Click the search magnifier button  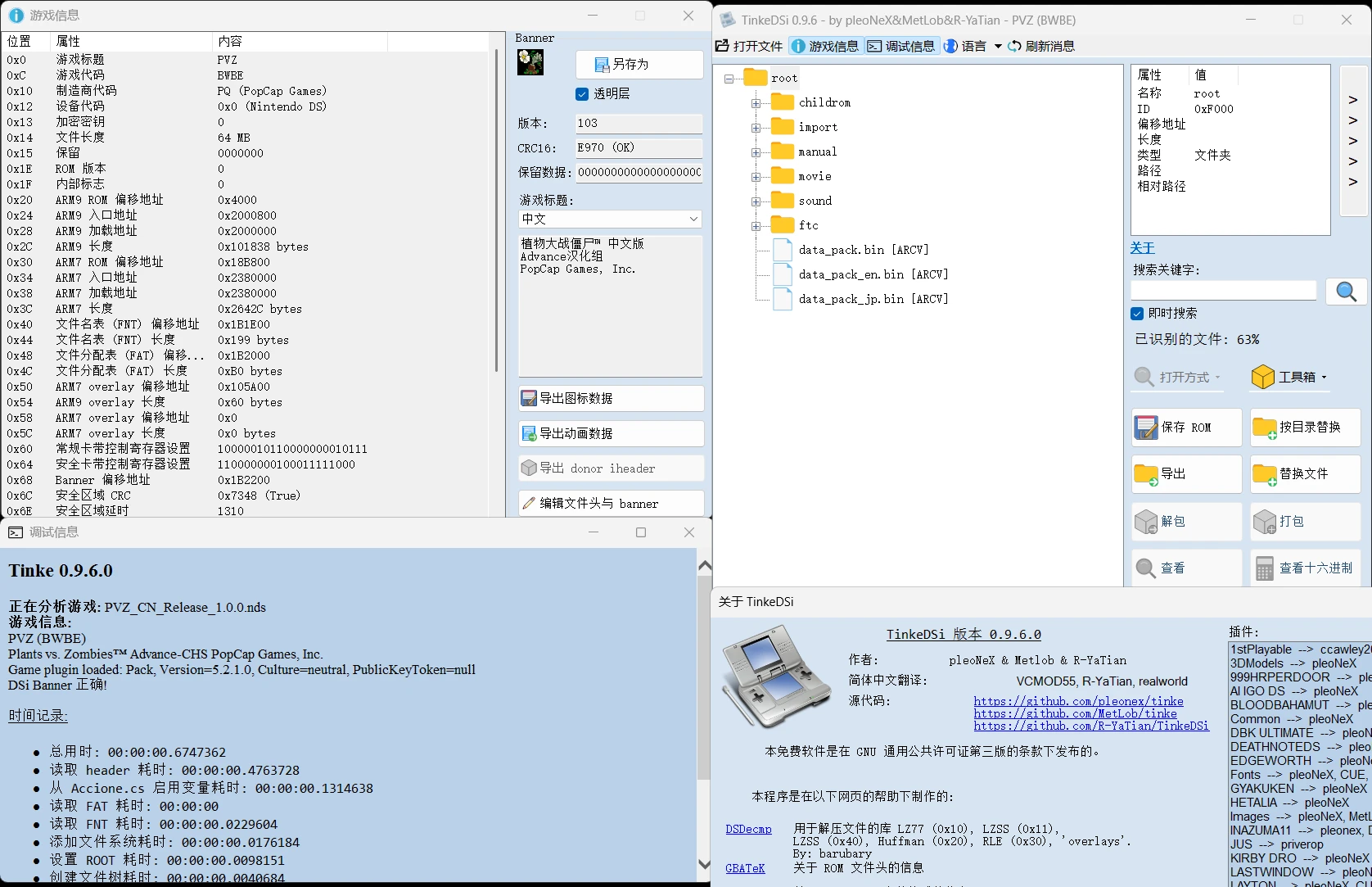(x=1346, y=292)
